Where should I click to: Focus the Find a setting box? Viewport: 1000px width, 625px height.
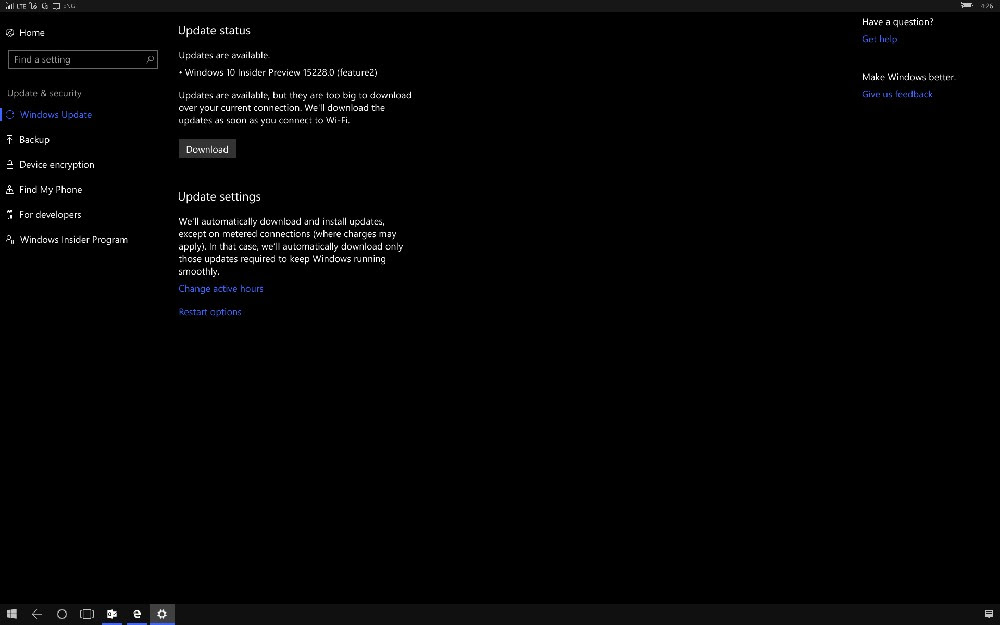pyautogui.click(x=82, y=59)
